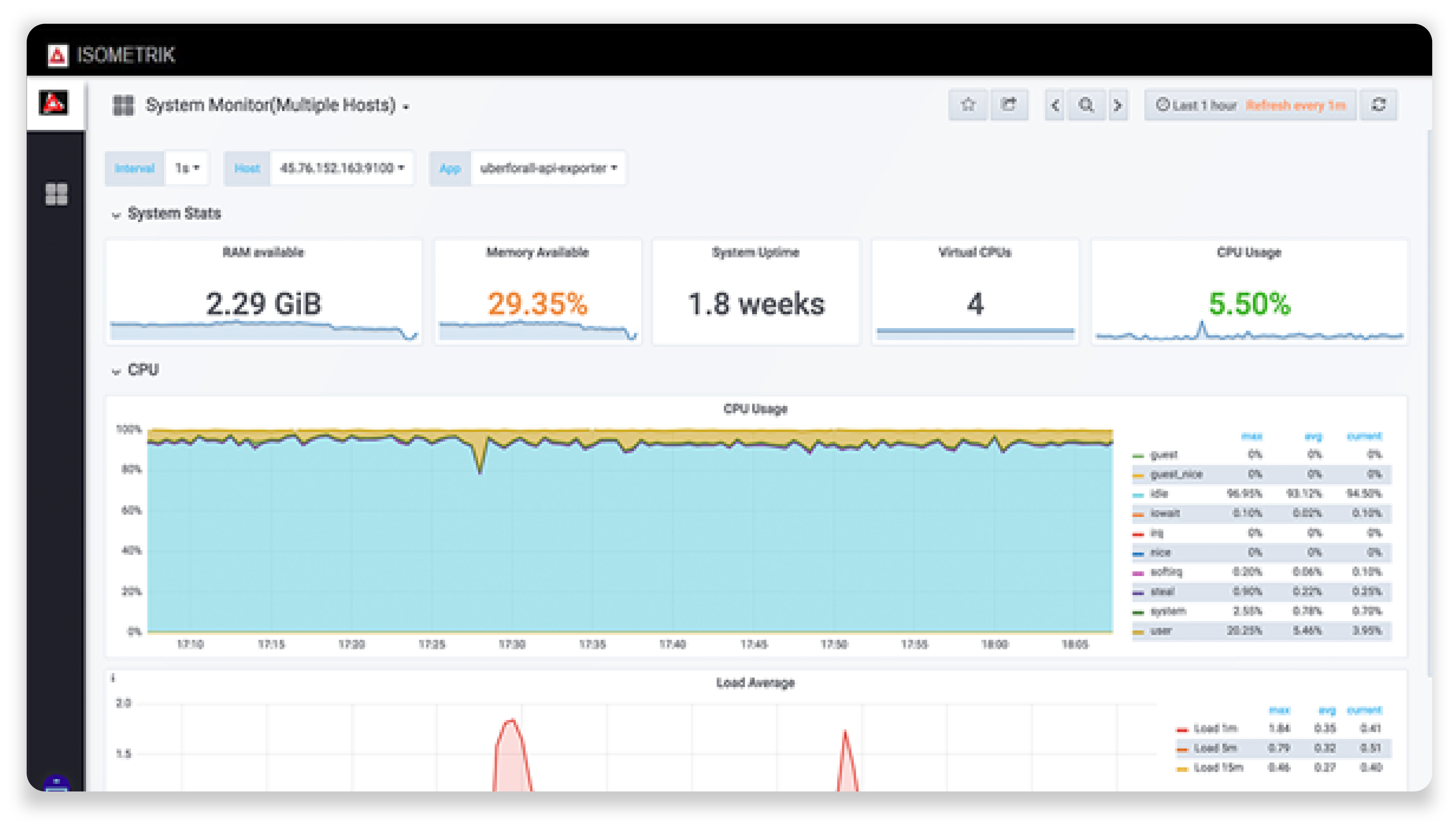Open the RAM available panel title menu
Screen dimensions: 1456x830
pyautogui.click(x=263, y=253)
